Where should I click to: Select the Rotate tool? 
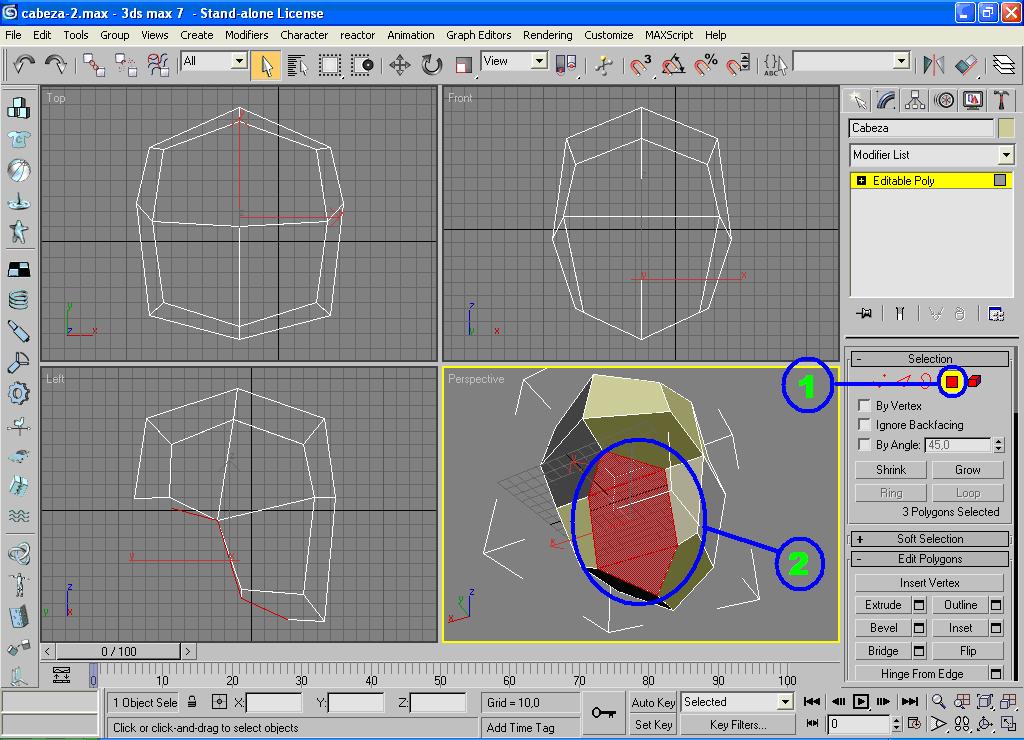coord(432,65)
